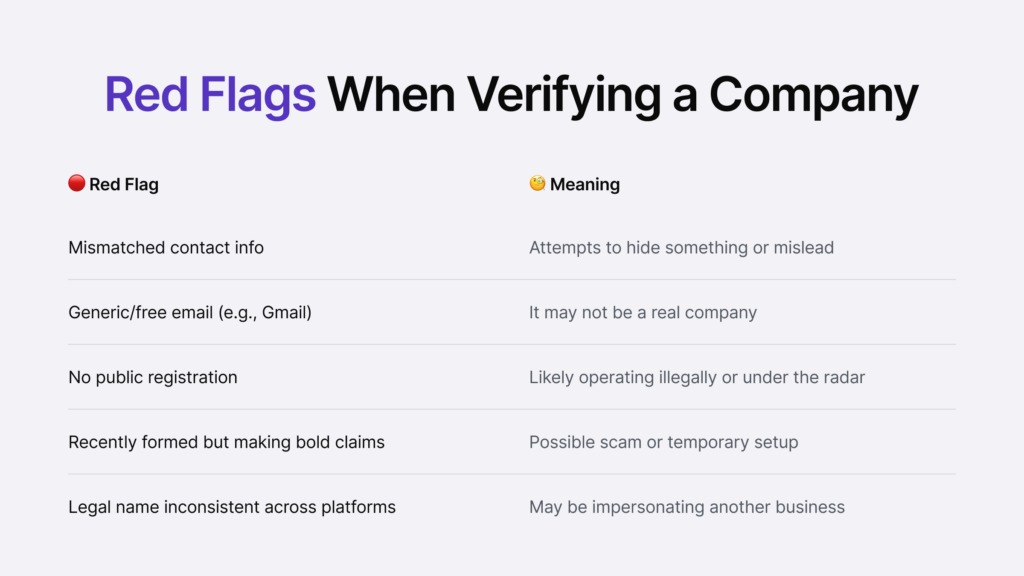Screen dimensions: 1024x576
Task: Select the Meaning column header
Action: (584, 184)
